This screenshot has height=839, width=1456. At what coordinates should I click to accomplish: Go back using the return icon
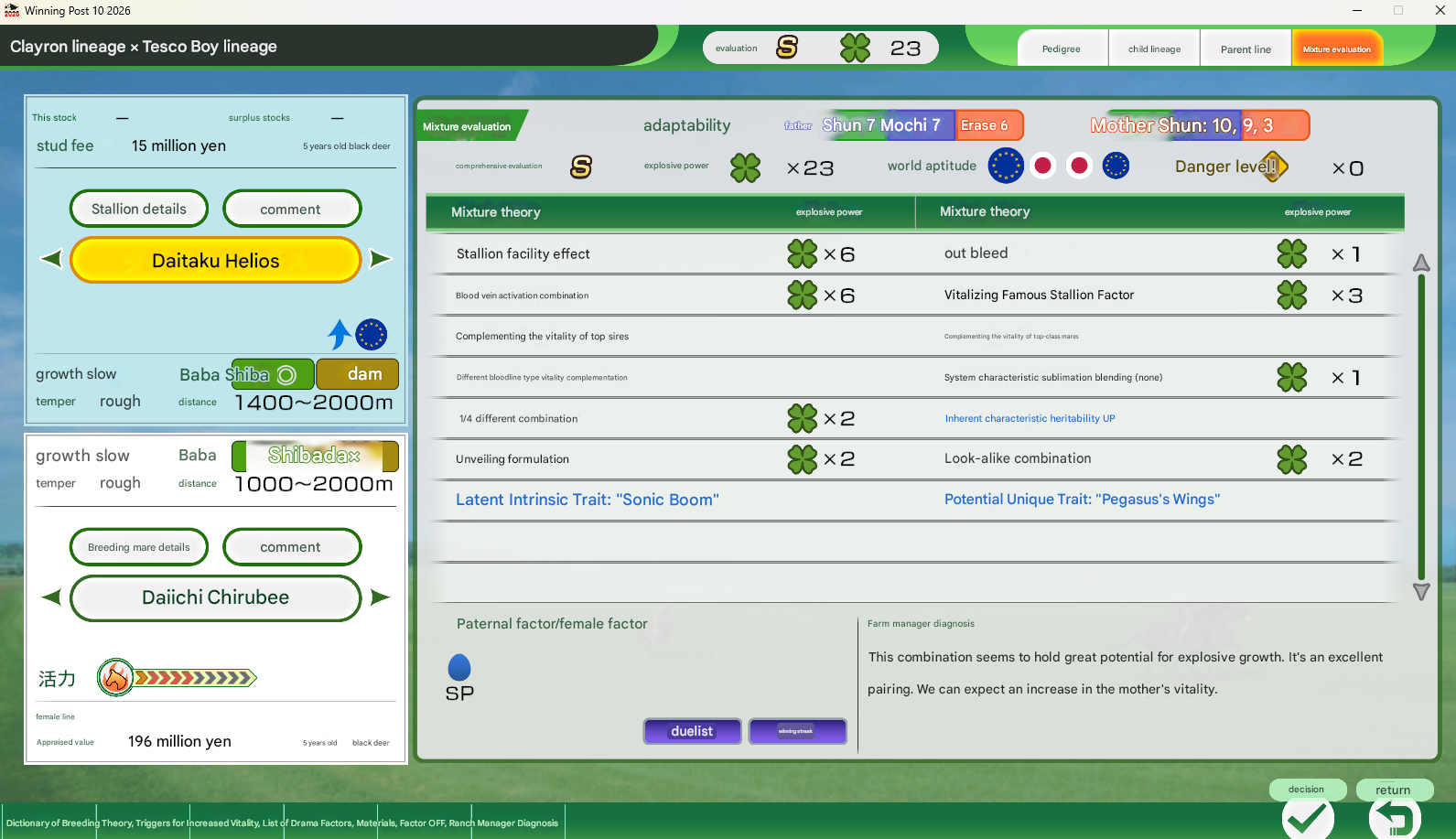click(1395, 819)
